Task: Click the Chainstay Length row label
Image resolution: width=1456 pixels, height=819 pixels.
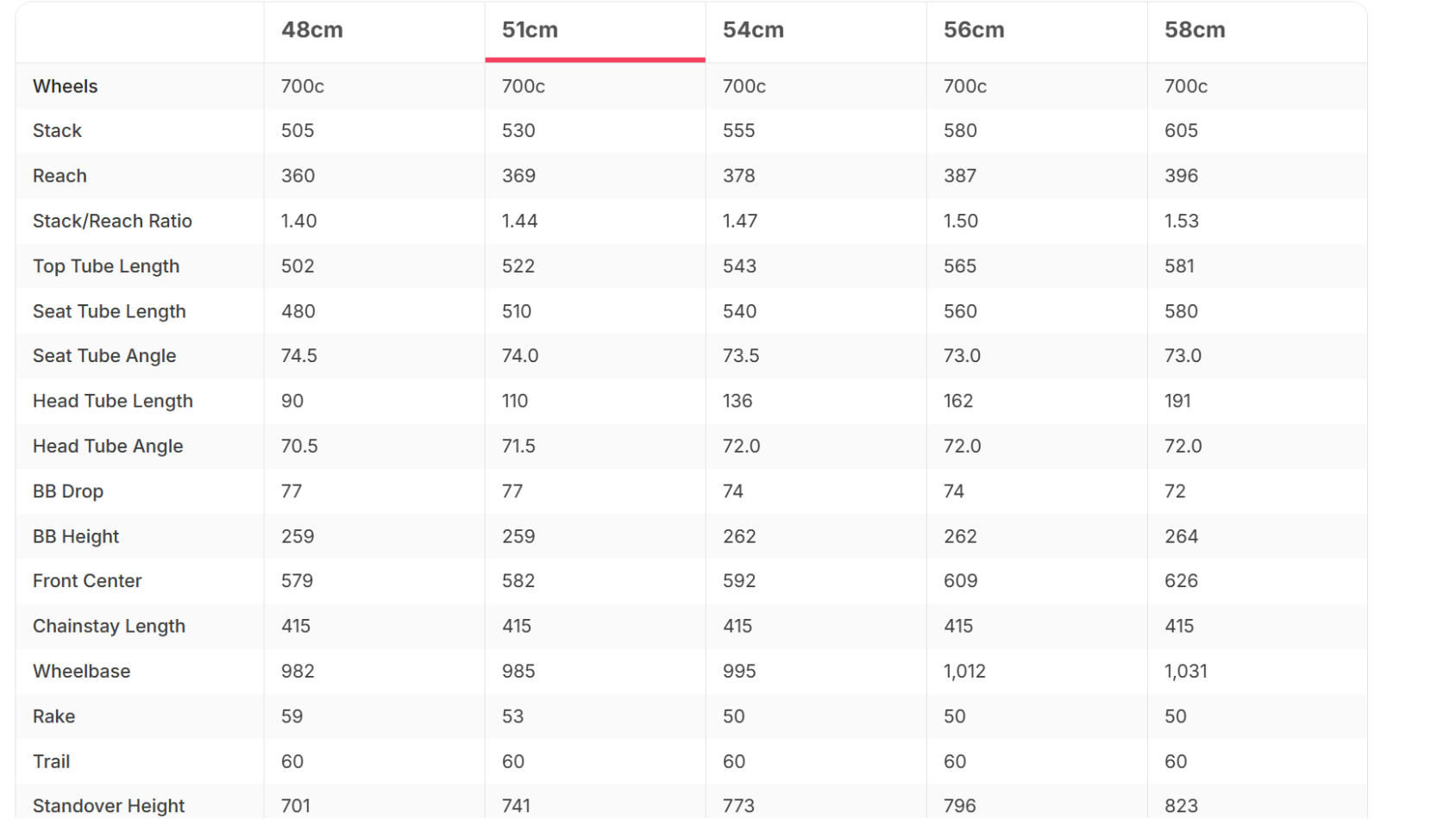Action: (x=109, y=626)
